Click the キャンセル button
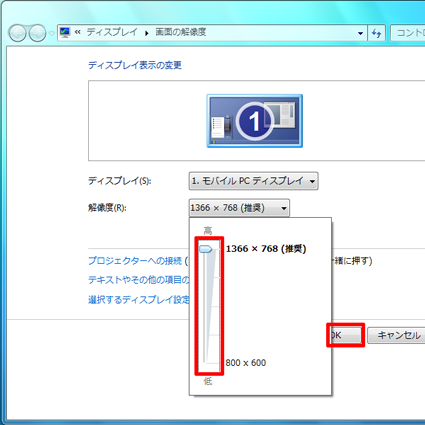The width and height of the screenshot is (425, 425). pos(396,335)
